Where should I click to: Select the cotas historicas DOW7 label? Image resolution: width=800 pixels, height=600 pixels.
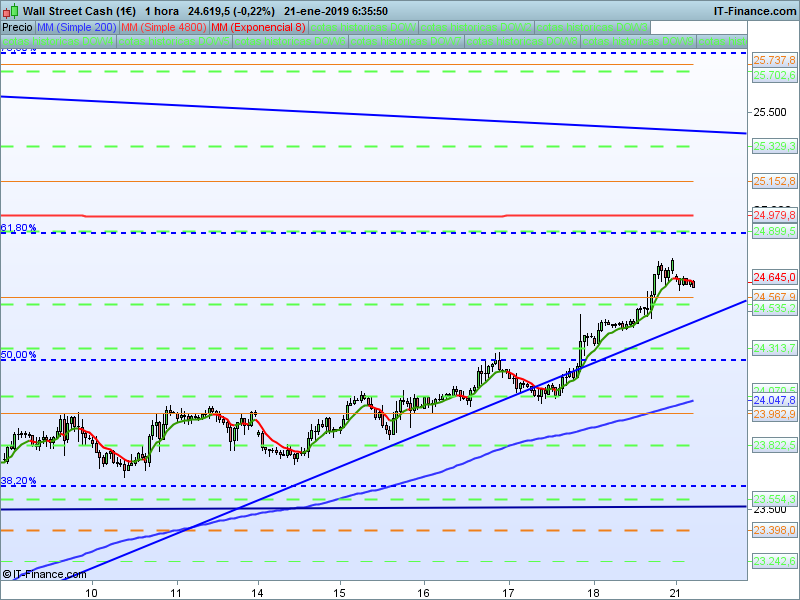click(407, 41)
